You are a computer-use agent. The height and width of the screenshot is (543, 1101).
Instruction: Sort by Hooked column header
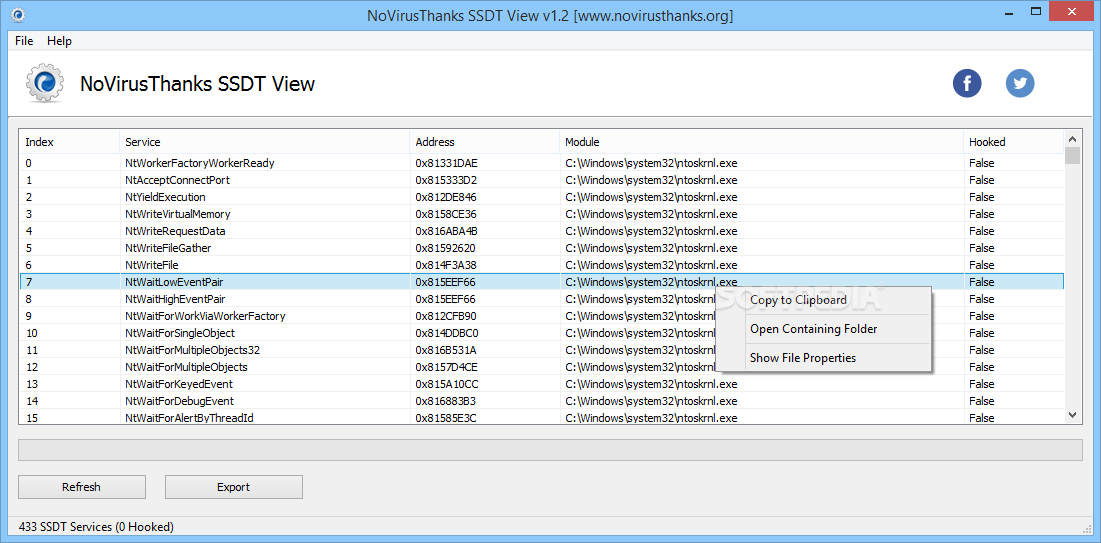pyautogui.click(x=1014, y=142)
